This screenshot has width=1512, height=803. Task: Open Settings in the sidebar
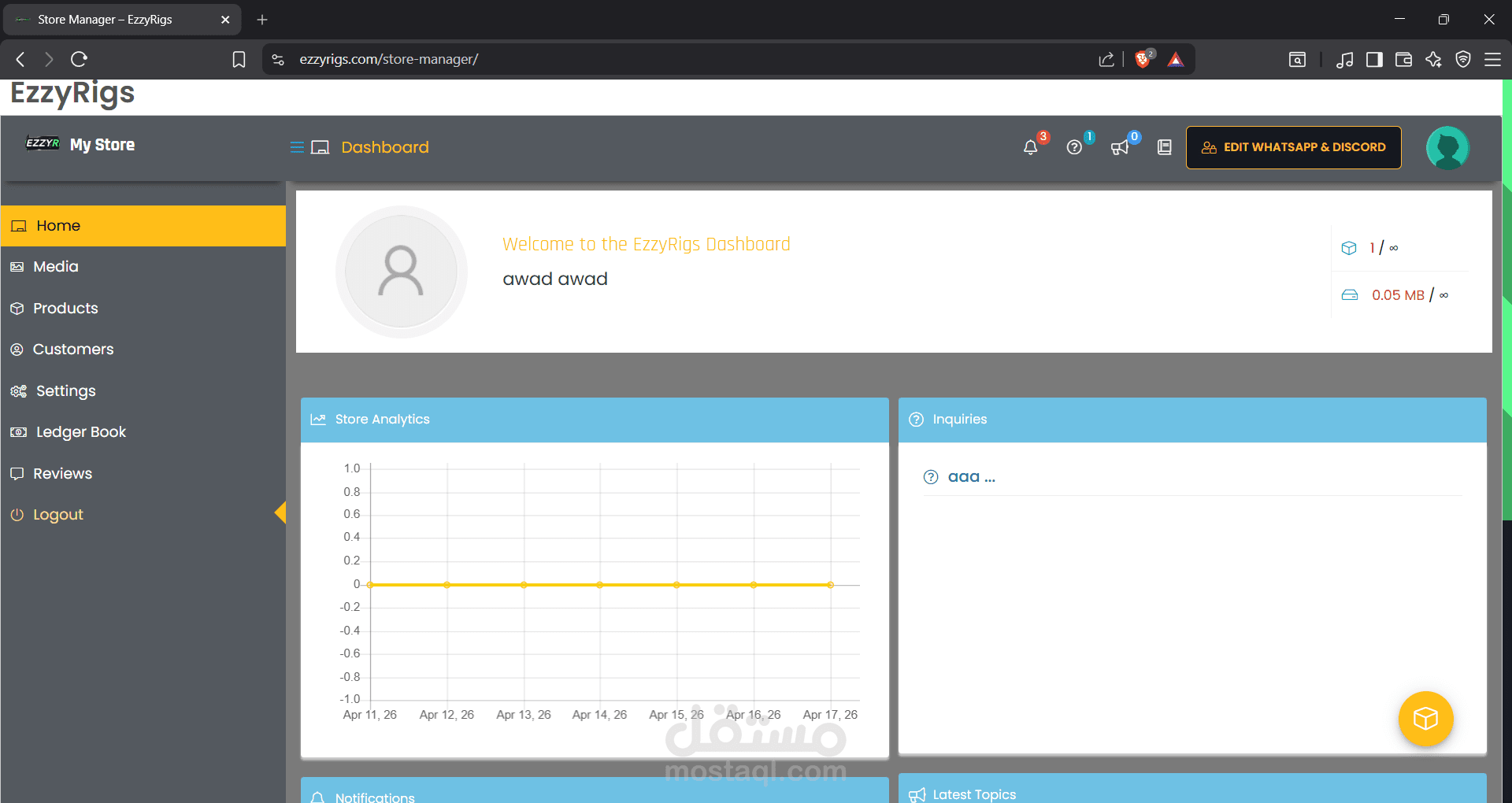(x=143, y=391)
